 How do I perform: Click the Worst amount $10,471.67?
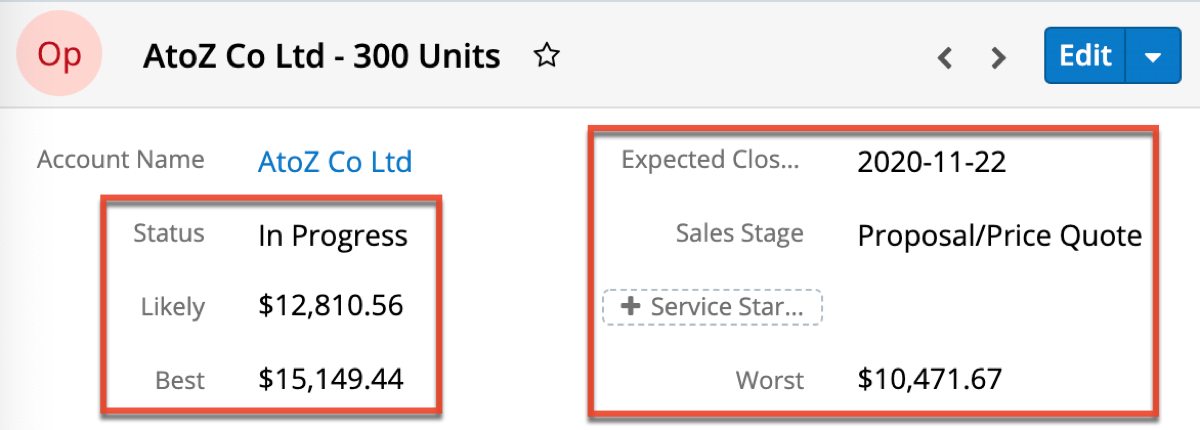click(929, 379)
